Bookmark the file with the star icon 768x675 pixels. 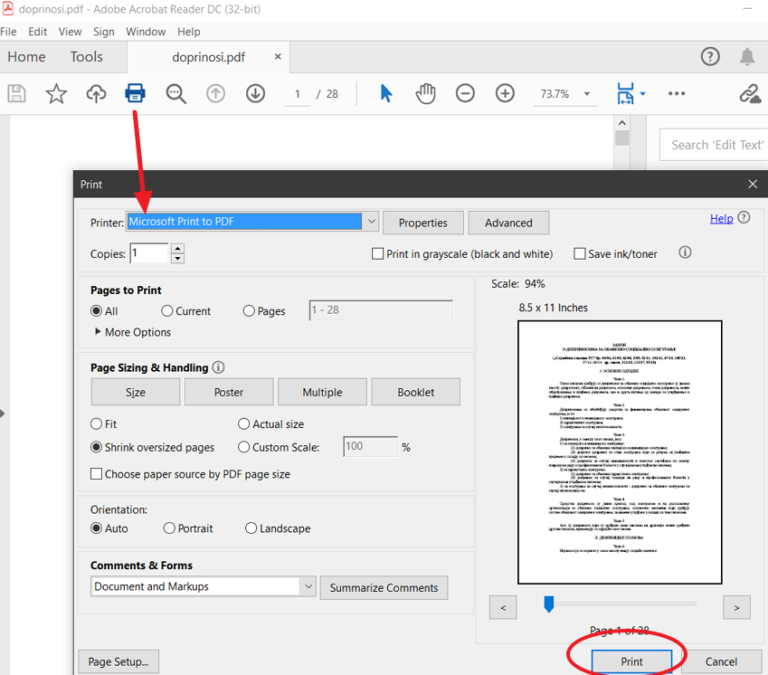[56, 94]
